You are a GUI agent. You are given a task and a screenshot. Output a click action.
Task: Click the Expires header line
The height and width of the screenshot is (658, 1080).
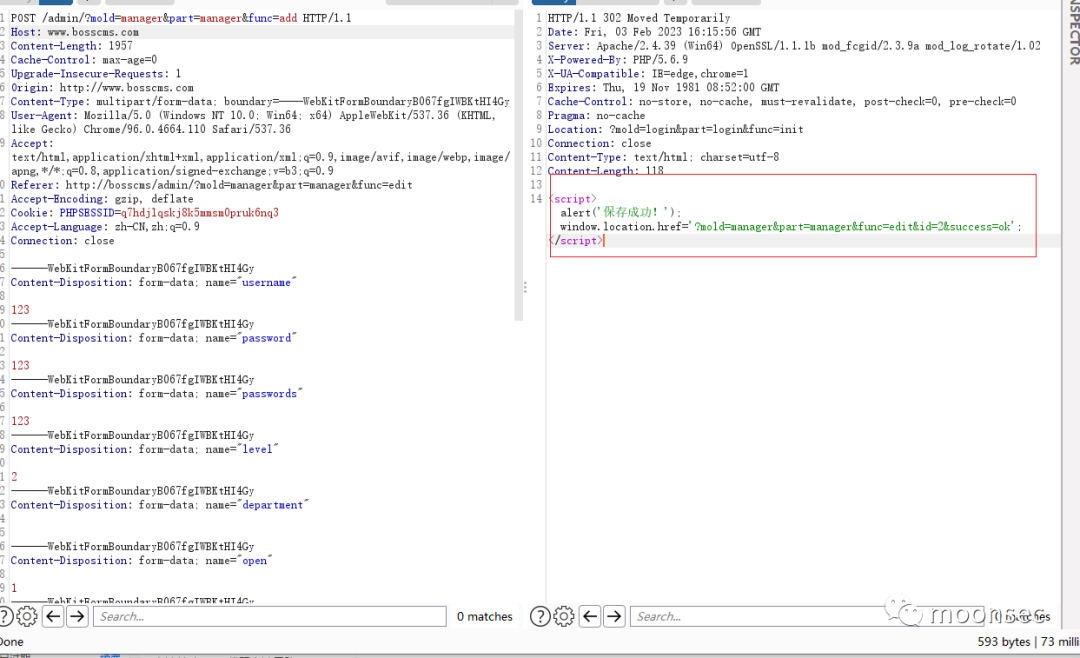(663, 88)
